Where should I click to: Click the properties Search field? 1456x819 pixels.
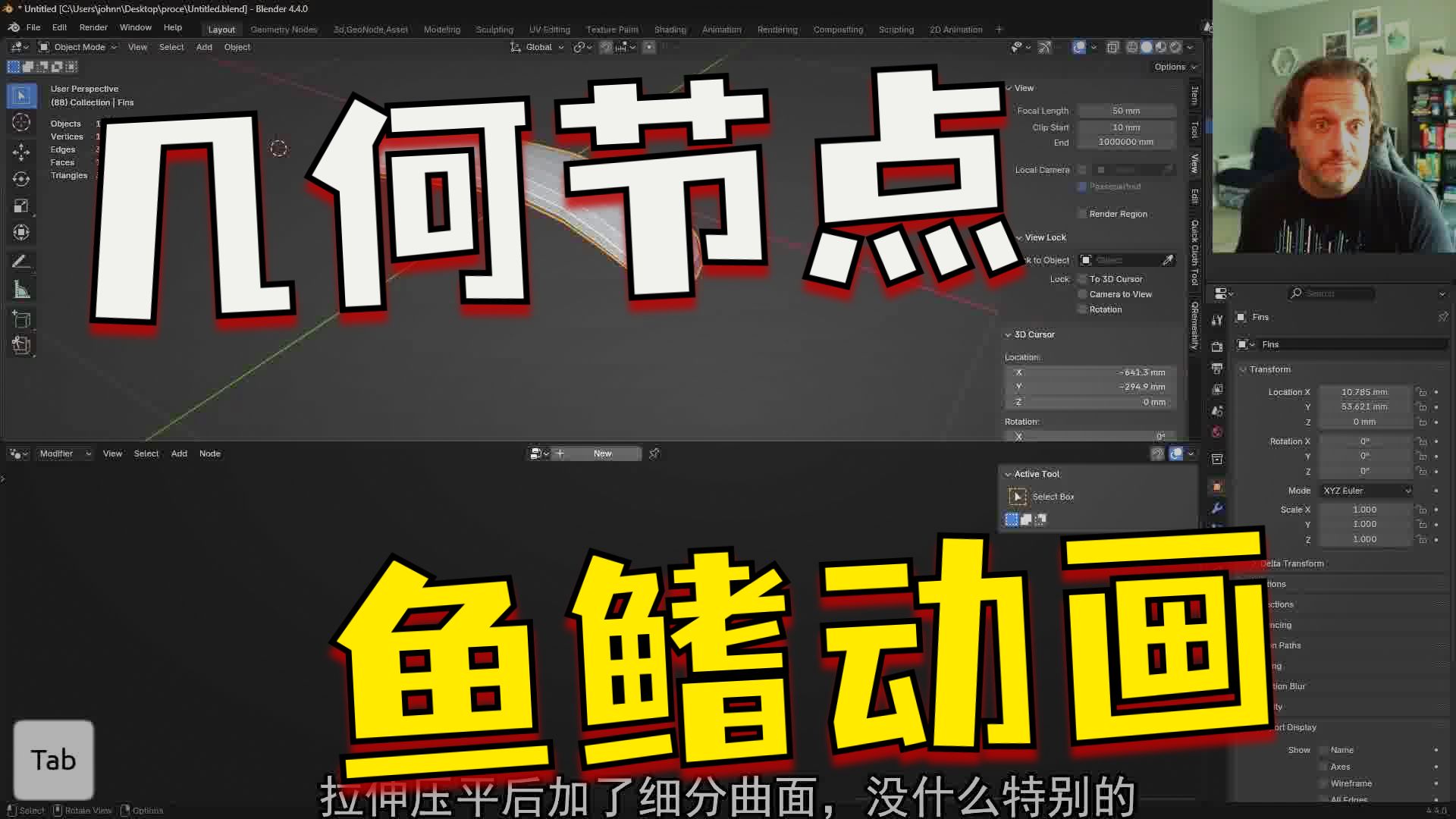[x=1332, y=293]
